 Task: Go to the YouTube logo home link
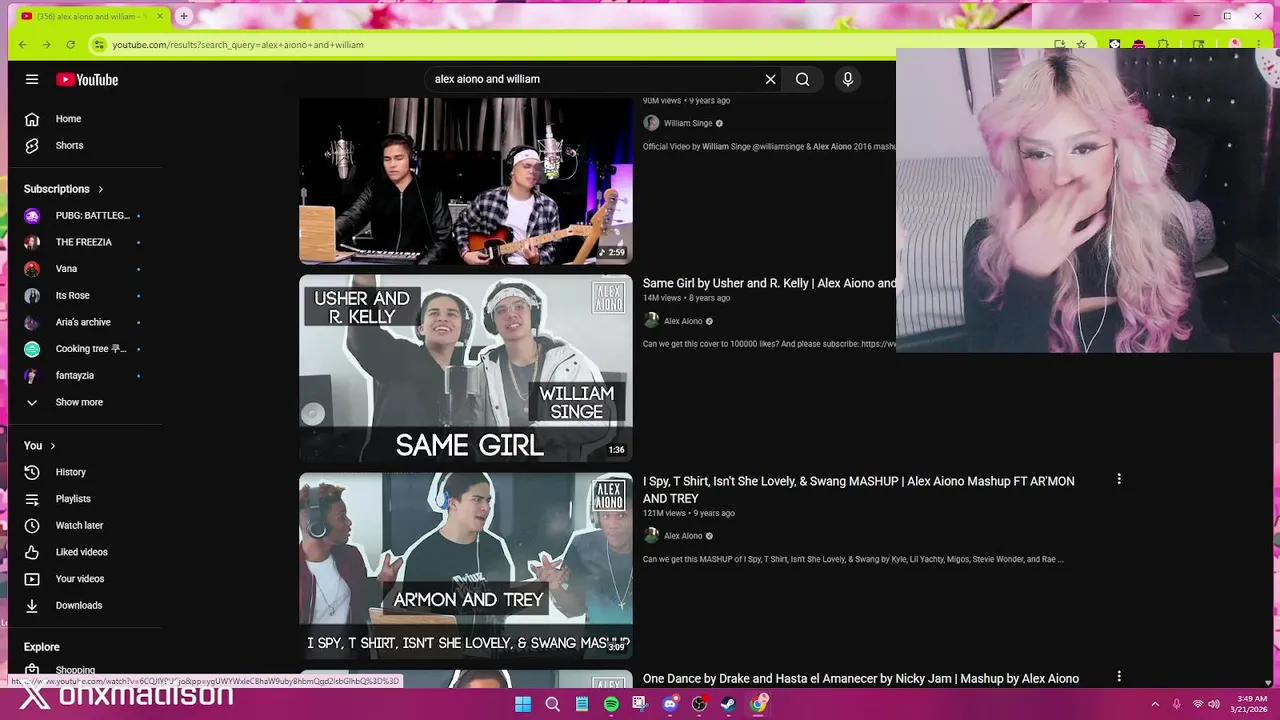pyautogui.click(x=87, y=79)
